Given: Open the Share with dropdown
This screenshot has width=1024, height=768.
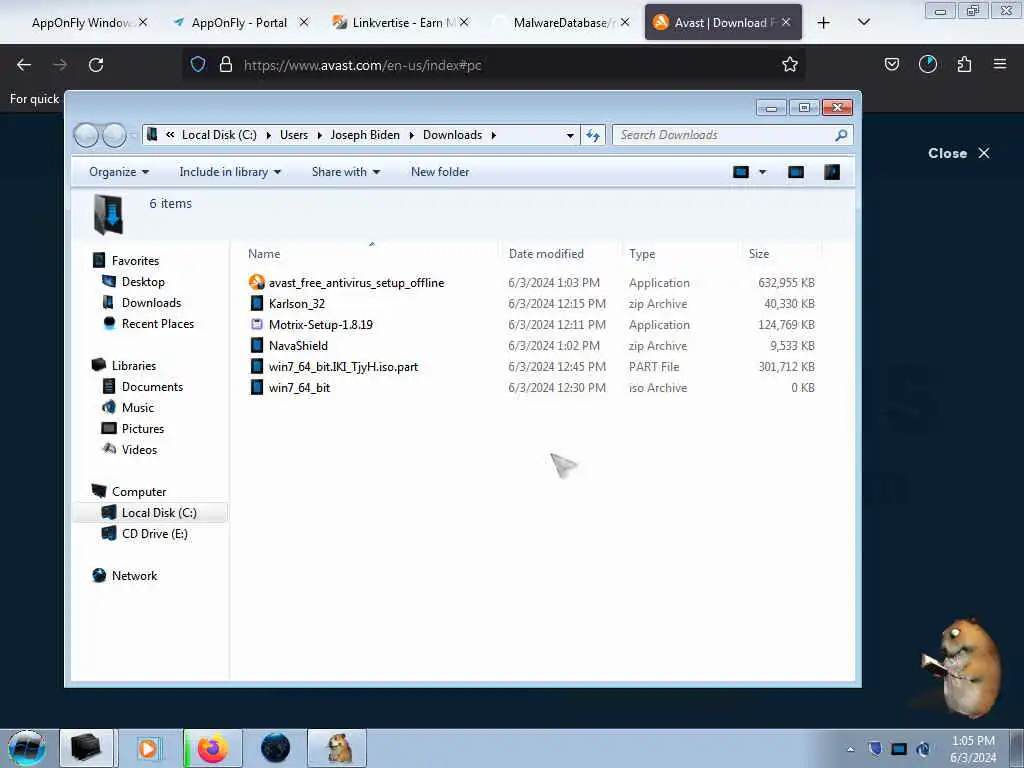Looking at the screenshot, I should click(345, 172).
